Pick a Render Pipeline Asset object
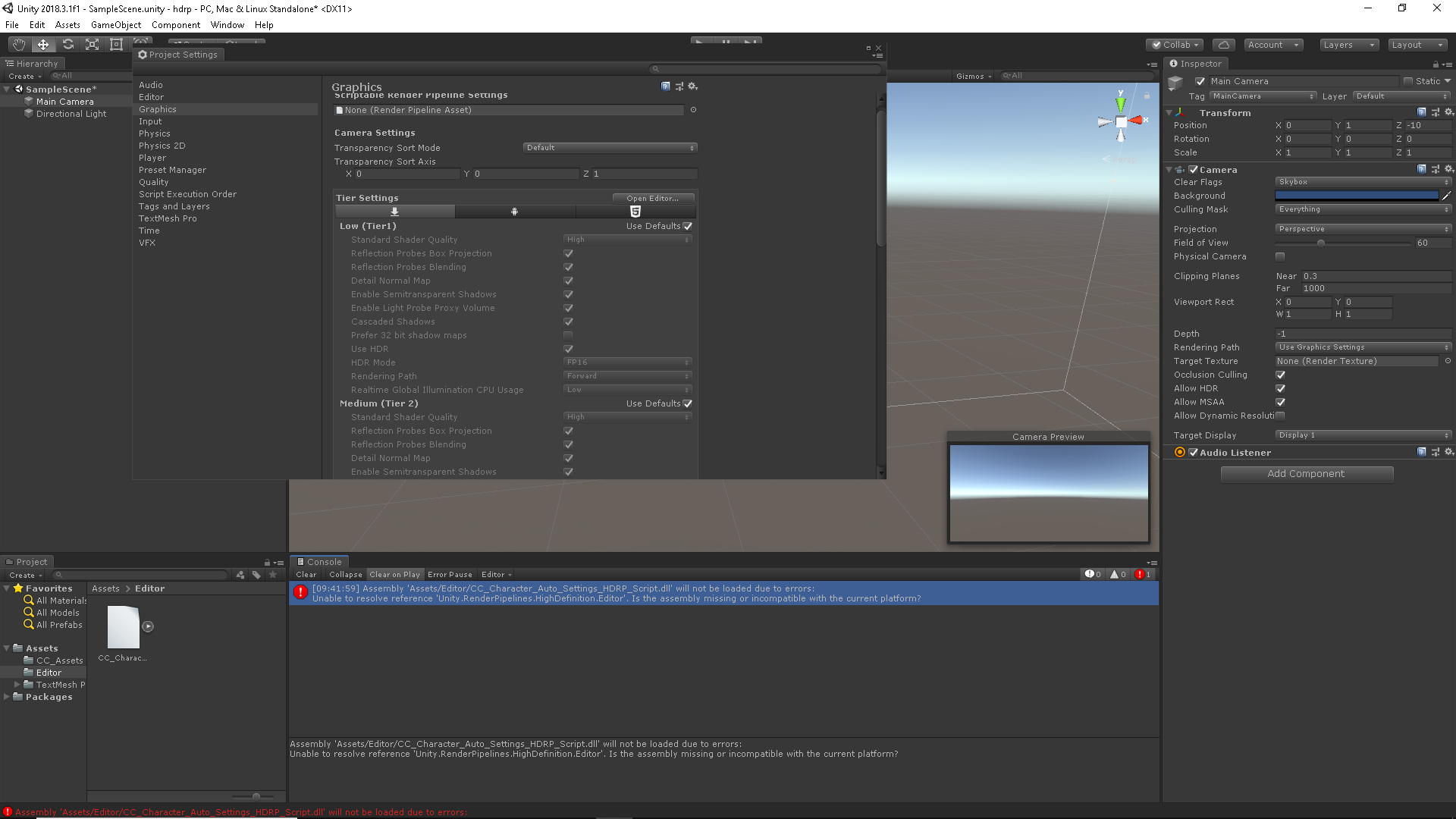This screenshot has width=1456, height=819. 693,110
